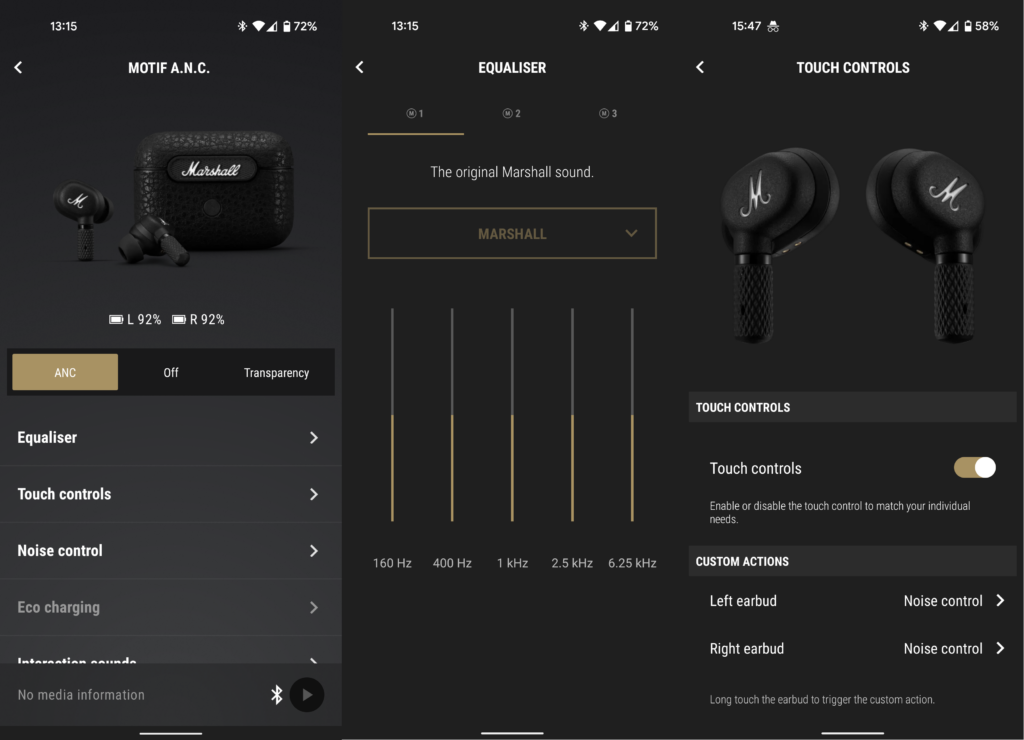1024x740 pixels.
Task: Switch to equaliser preset tab M2
Action: 512,114
